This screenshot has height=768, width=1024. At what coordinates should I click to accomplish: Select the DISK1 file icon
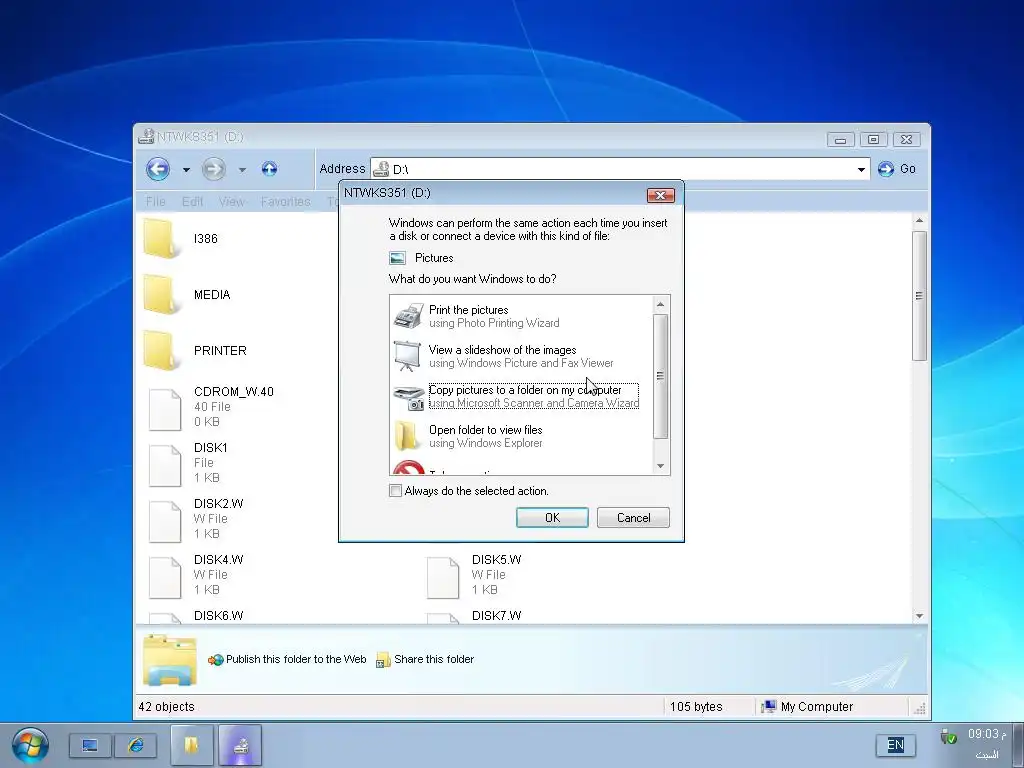(165, 466)
